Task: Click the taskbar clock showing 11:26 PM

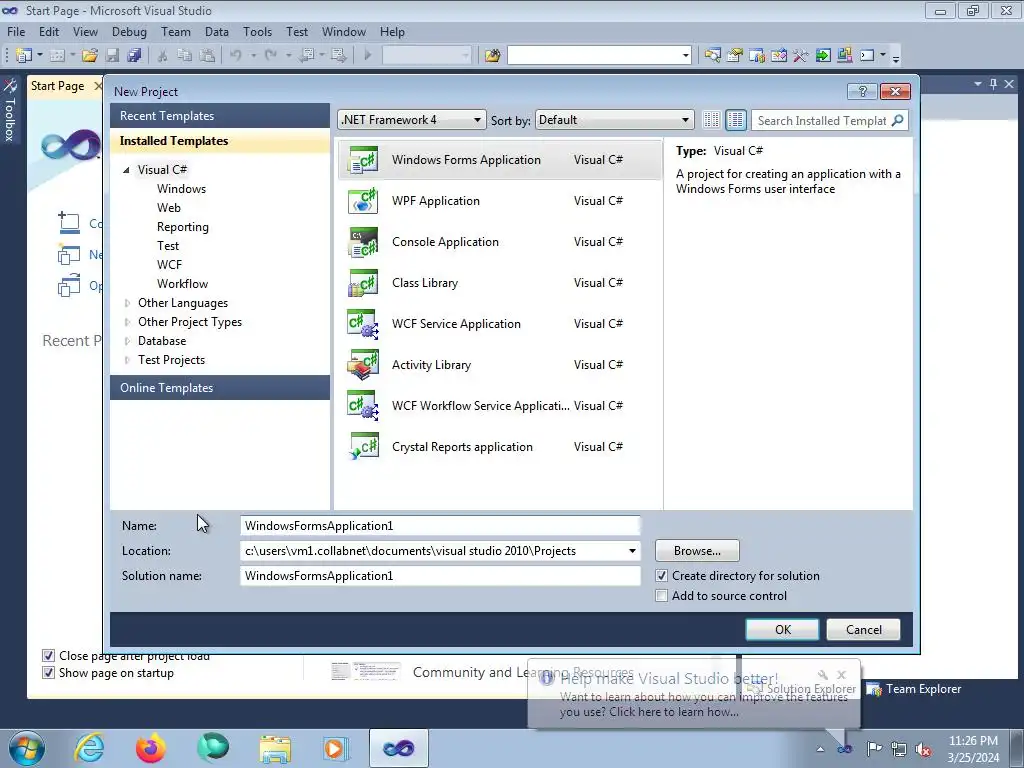Action: [x=973, y=741]
